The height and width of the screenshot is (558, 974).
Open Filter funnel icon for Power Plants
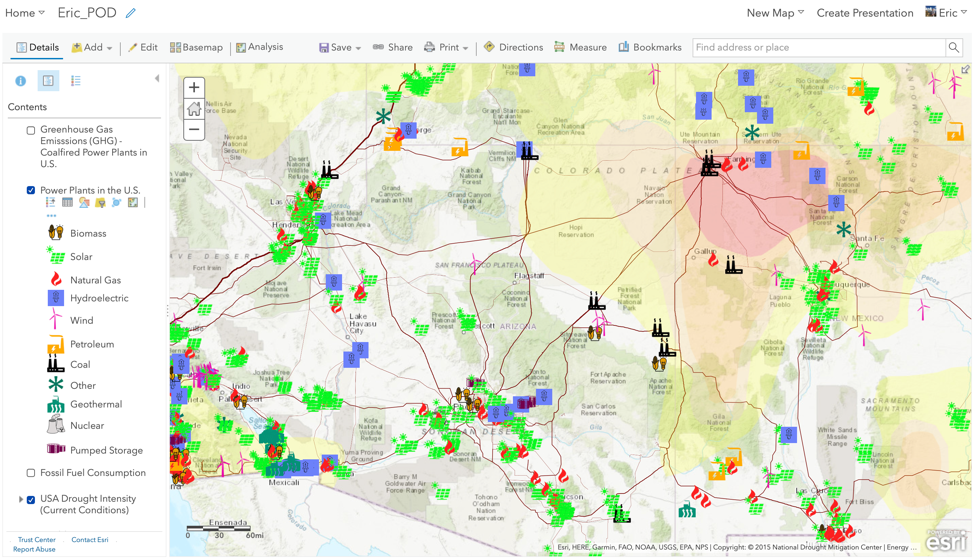pyautogui.click(x=100, y=203)
